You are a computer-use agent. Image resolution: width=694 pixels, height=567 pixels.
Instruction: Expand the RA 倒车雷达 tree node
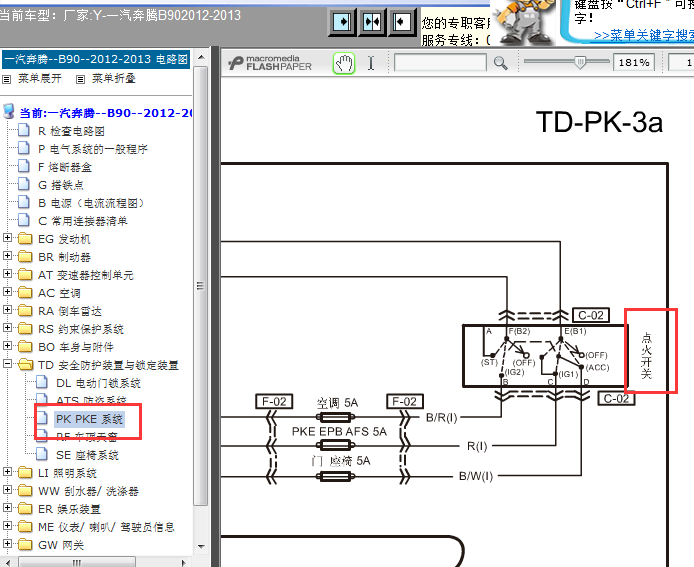(7, 310)
